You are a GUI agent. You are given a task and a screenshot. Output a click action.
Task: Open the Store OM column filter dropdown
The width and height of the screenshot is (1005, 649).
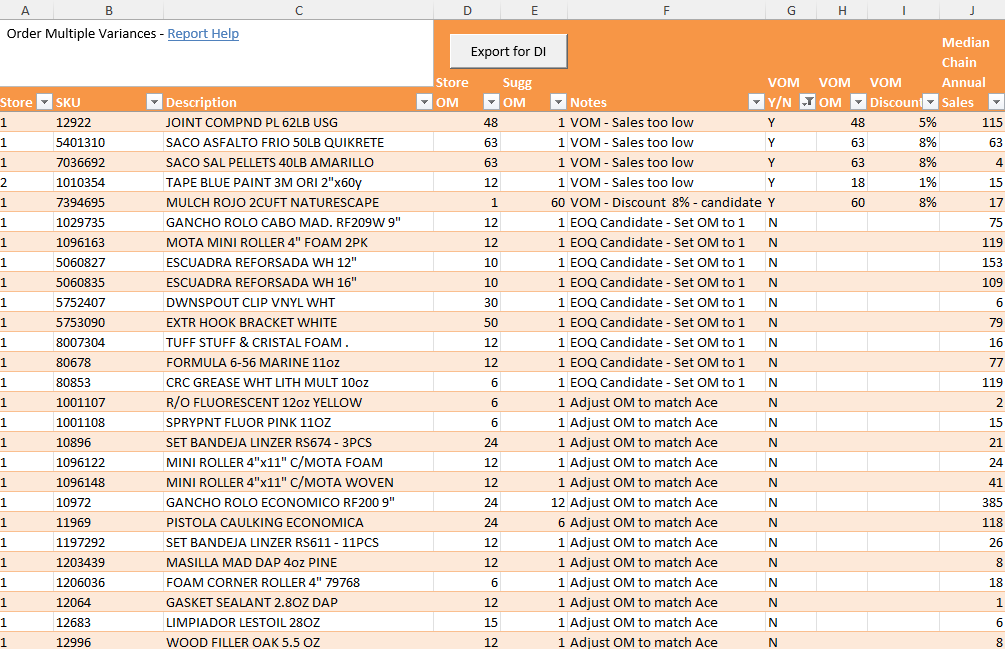tap(491, 102)
